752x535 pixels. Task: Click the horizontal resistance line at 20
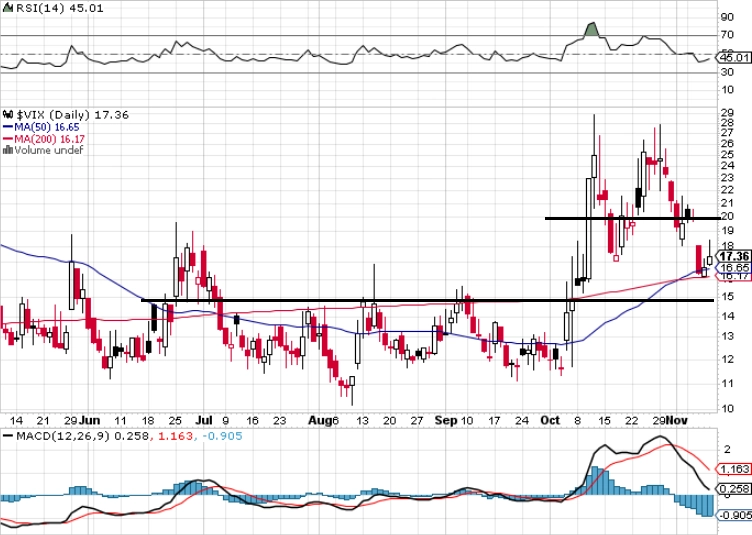pyautogui.click(x=632, y=219)
